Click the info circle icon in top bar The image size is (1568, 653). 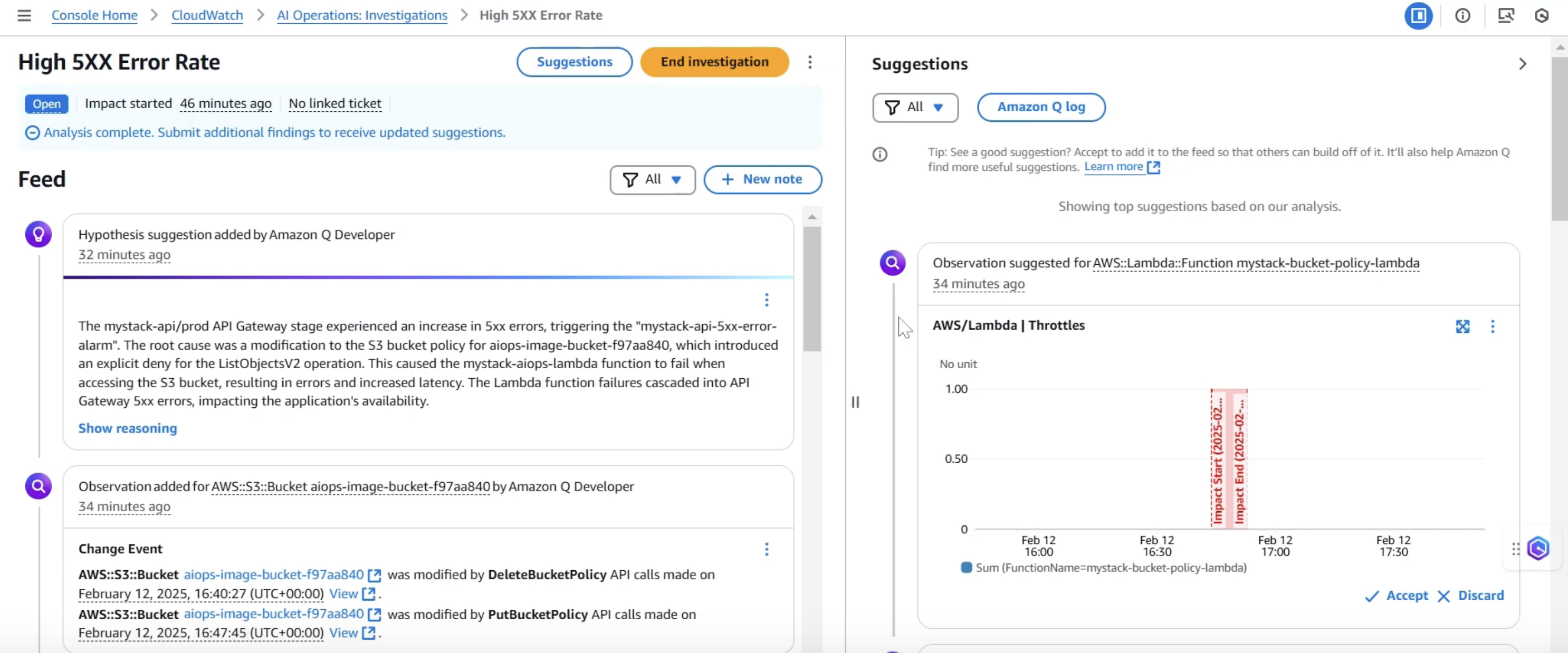pos(1462,15)
